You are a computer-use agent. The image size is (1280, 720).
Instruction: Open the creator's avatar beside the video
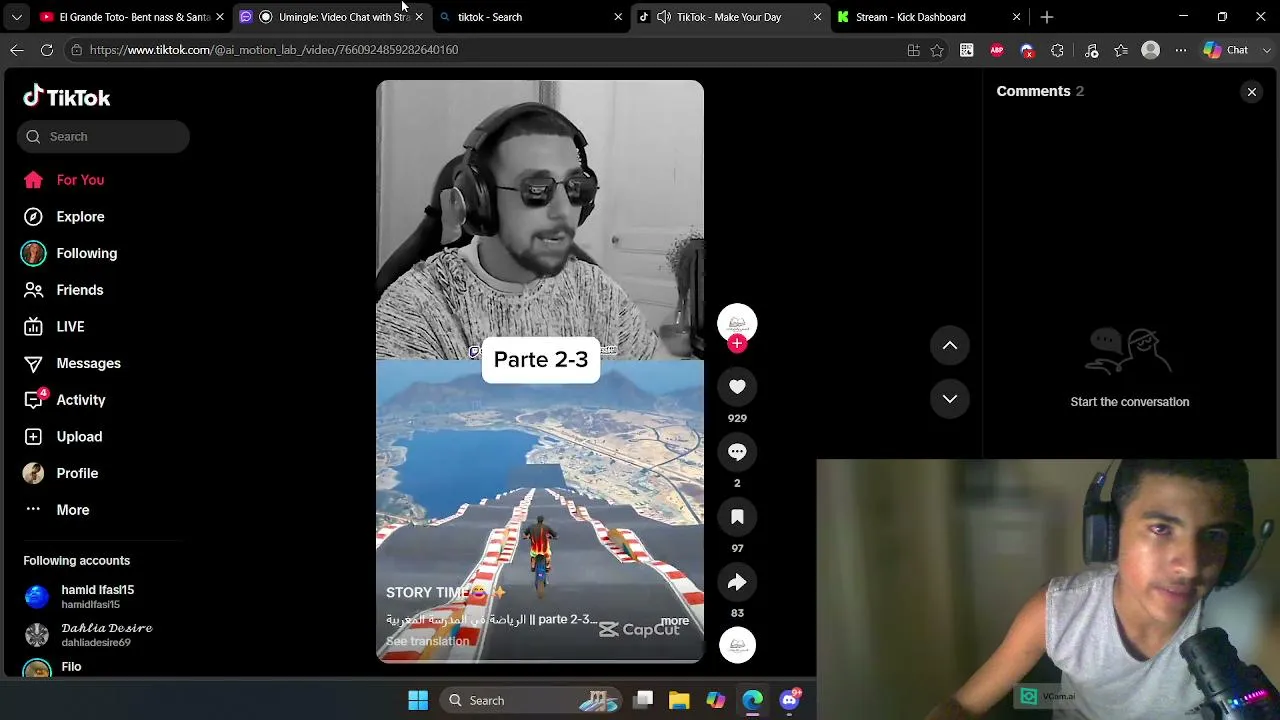[x=737, y=323]
